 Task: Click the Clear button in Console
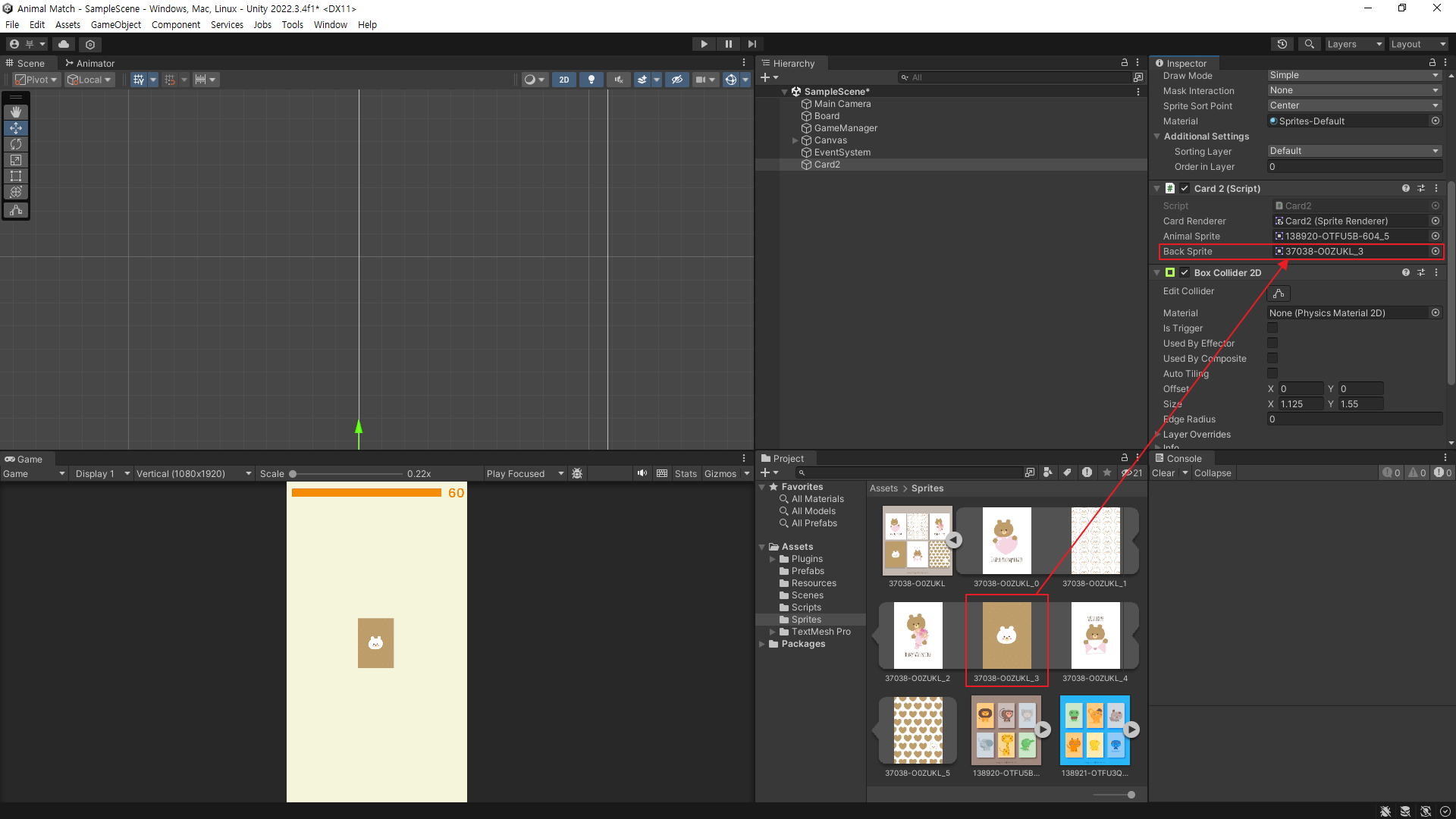coord(1163,473)
